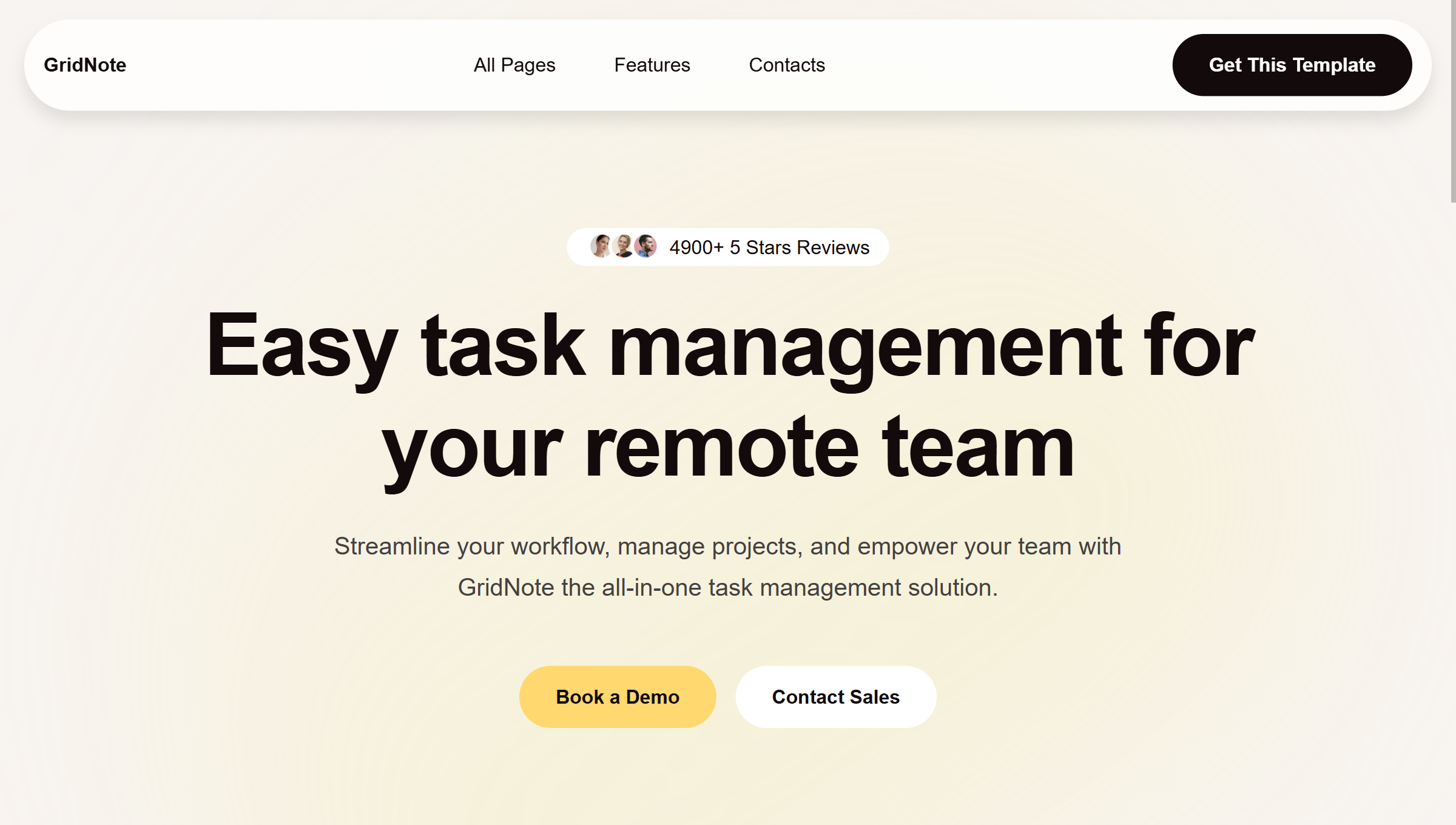Go to the Features page

pyautogui.click(x=652, y=65)
